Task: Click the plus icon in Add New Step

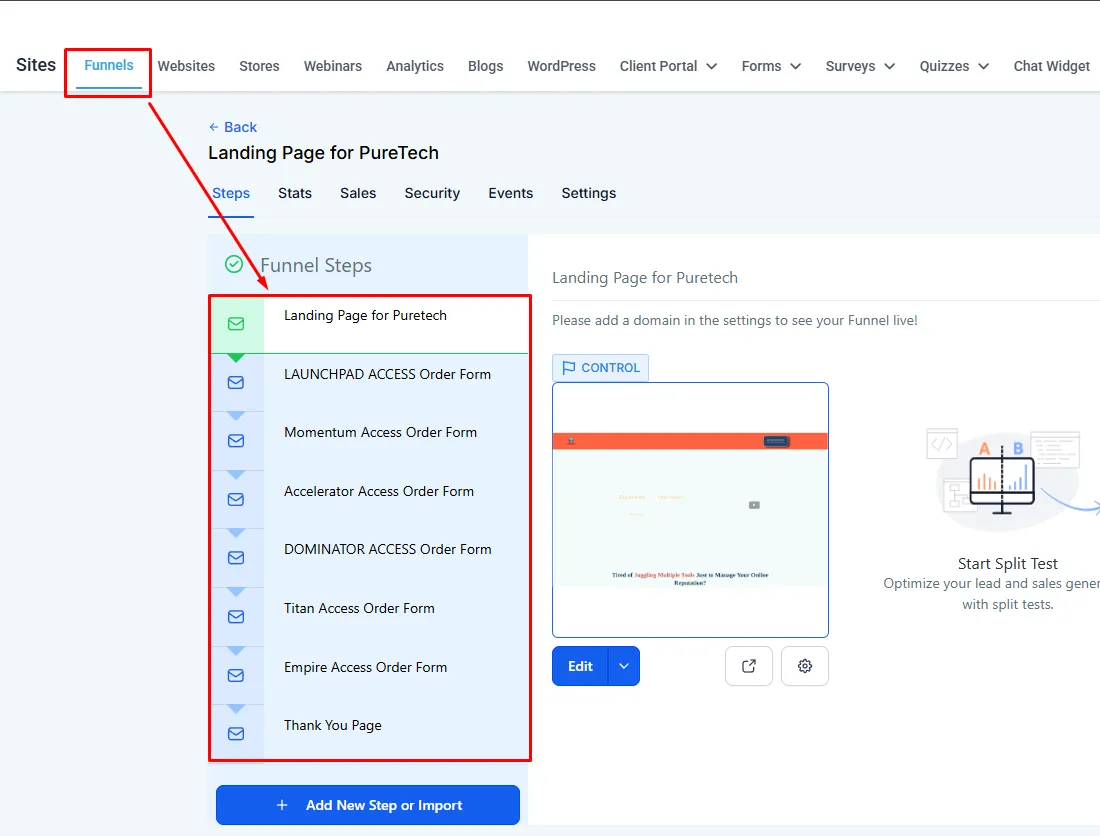Action: (x=282, y=805)
